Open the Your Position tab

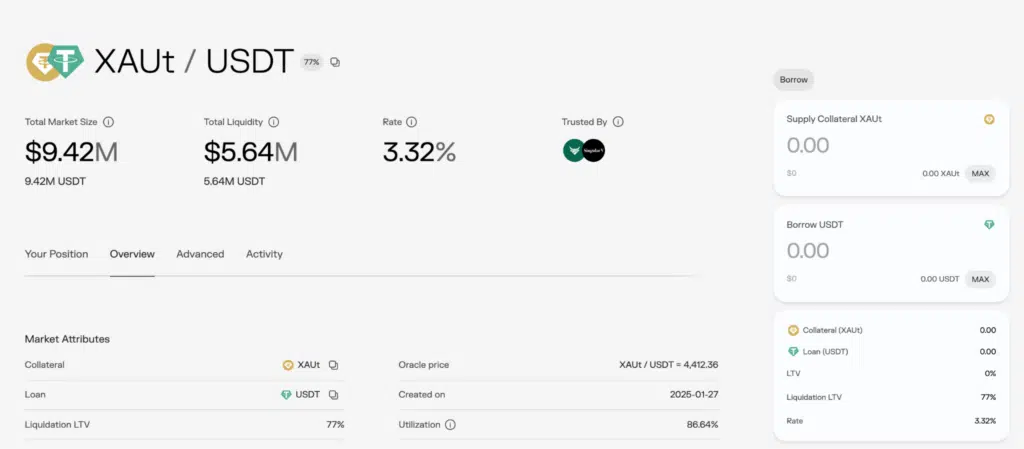point(56,254)
